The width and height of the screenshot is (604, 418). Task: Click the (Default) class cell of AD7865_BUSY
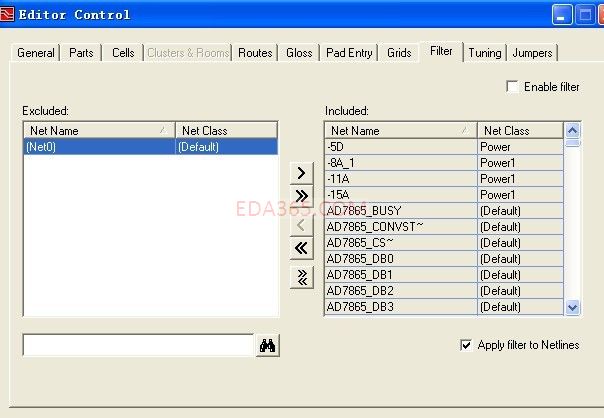pyautogui.click(x=520, y=211)
